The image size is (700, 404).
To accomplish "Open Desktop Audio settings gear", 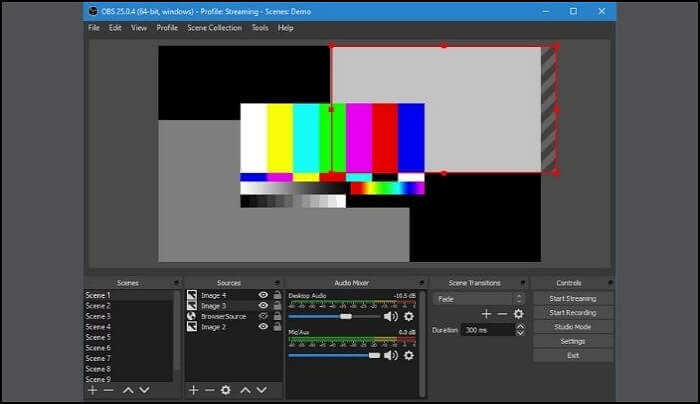I will 408,316.
